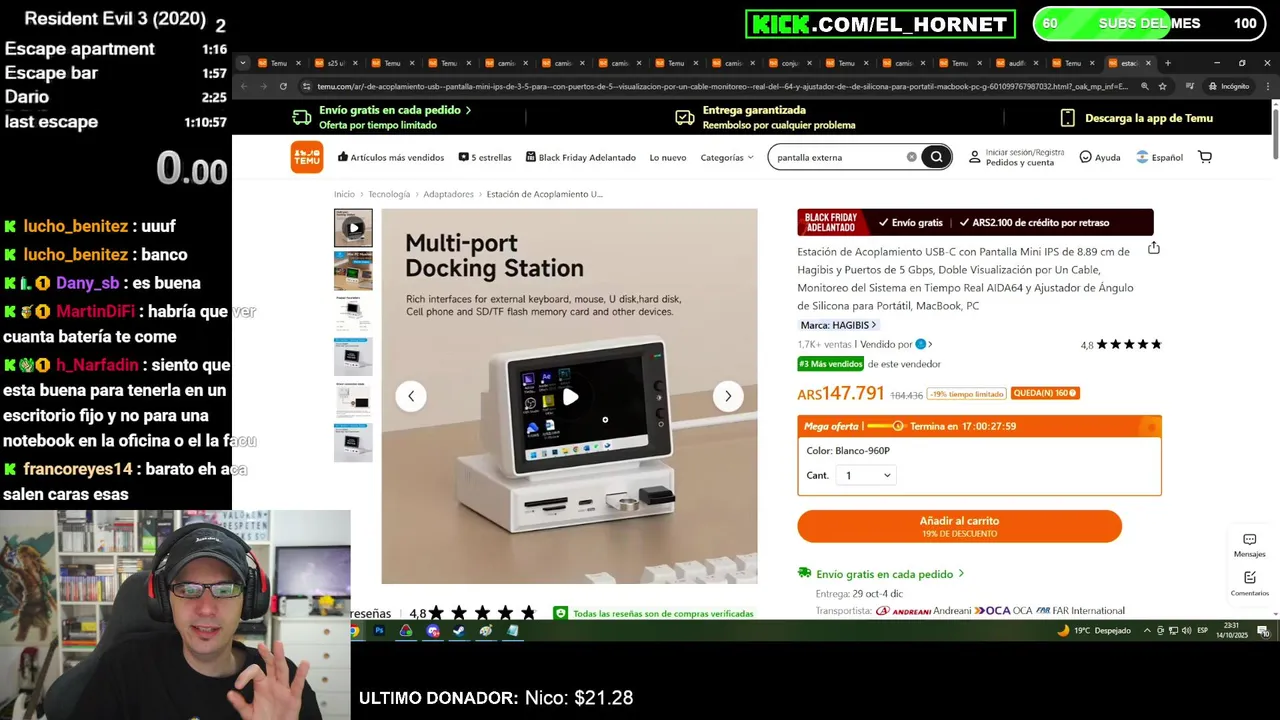Image resolution: width=1280 pixels, height=720 pixels.
Task: Open the notification center icon in tray
Action: click(x=1264, y=631)
